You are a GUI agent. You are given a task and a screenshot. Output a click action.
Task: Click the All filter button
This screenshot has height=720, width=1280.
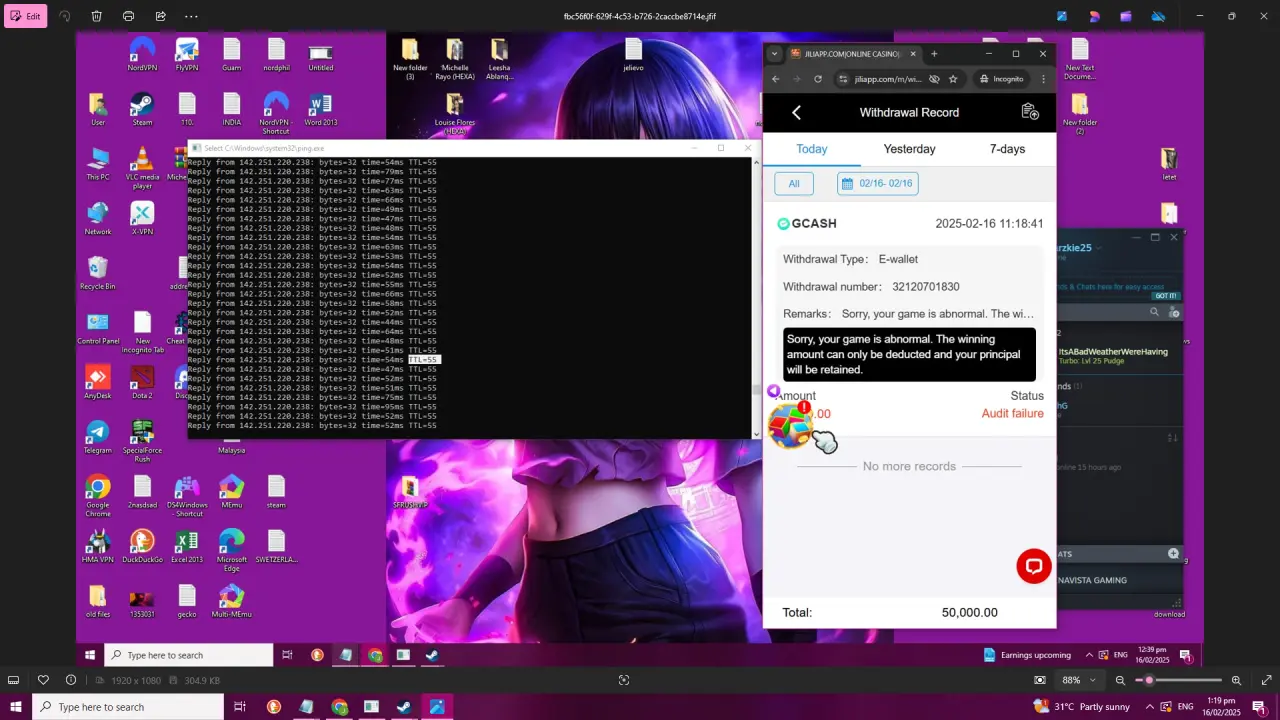(x=794, y=184)
